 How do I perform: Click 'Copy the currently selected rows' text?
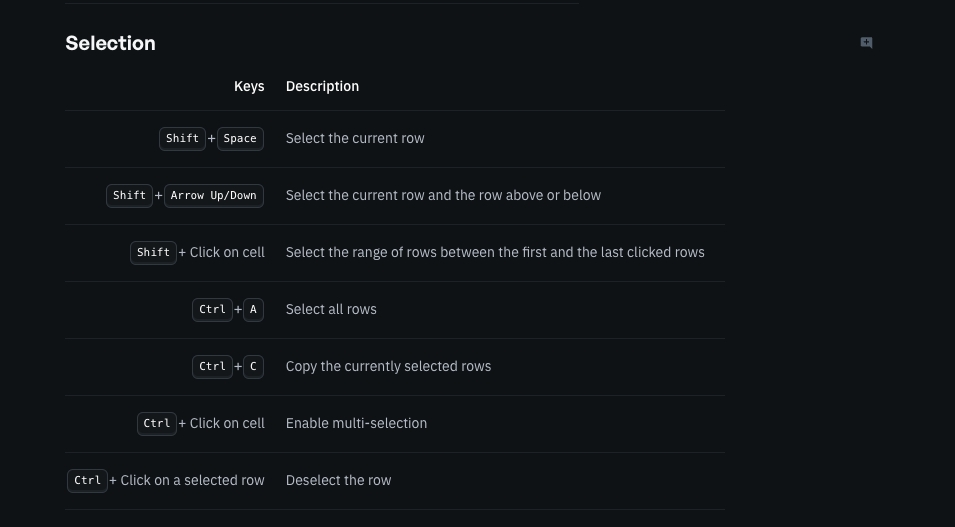coord(388,367)
